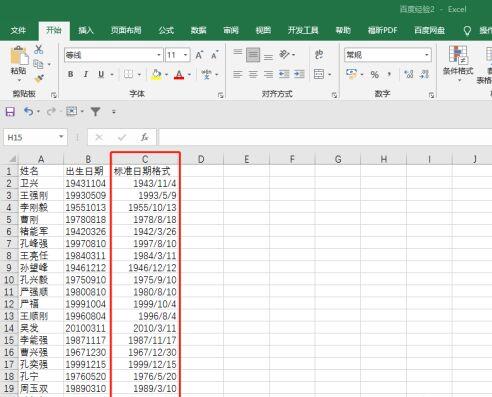Image resolution: width=492 pixels, height=397 pixels.
Task: Open the font size dropdown
Action: (x=185, y=55)
